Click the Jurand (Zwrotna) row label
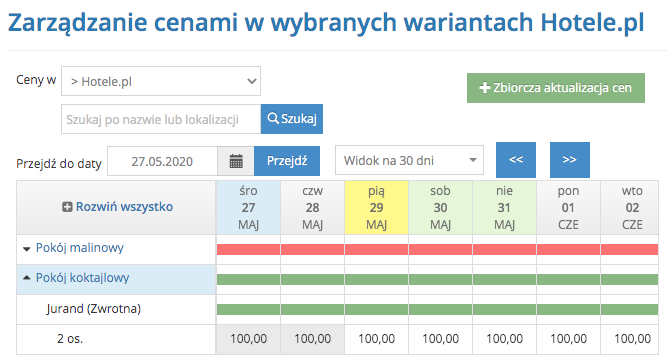 point(94,308)
